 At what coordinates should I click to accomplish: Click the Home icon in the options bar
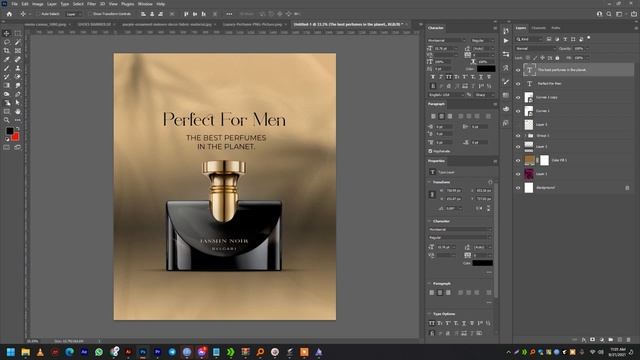tap(9, 14)
